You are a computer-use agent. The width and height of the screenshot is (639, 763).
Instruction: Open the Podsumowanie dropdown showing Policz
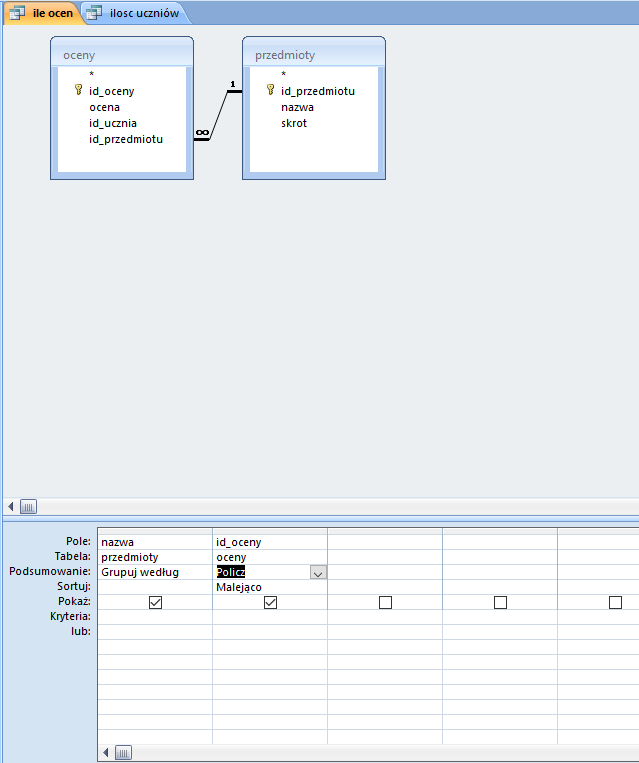tap(318, 573)
